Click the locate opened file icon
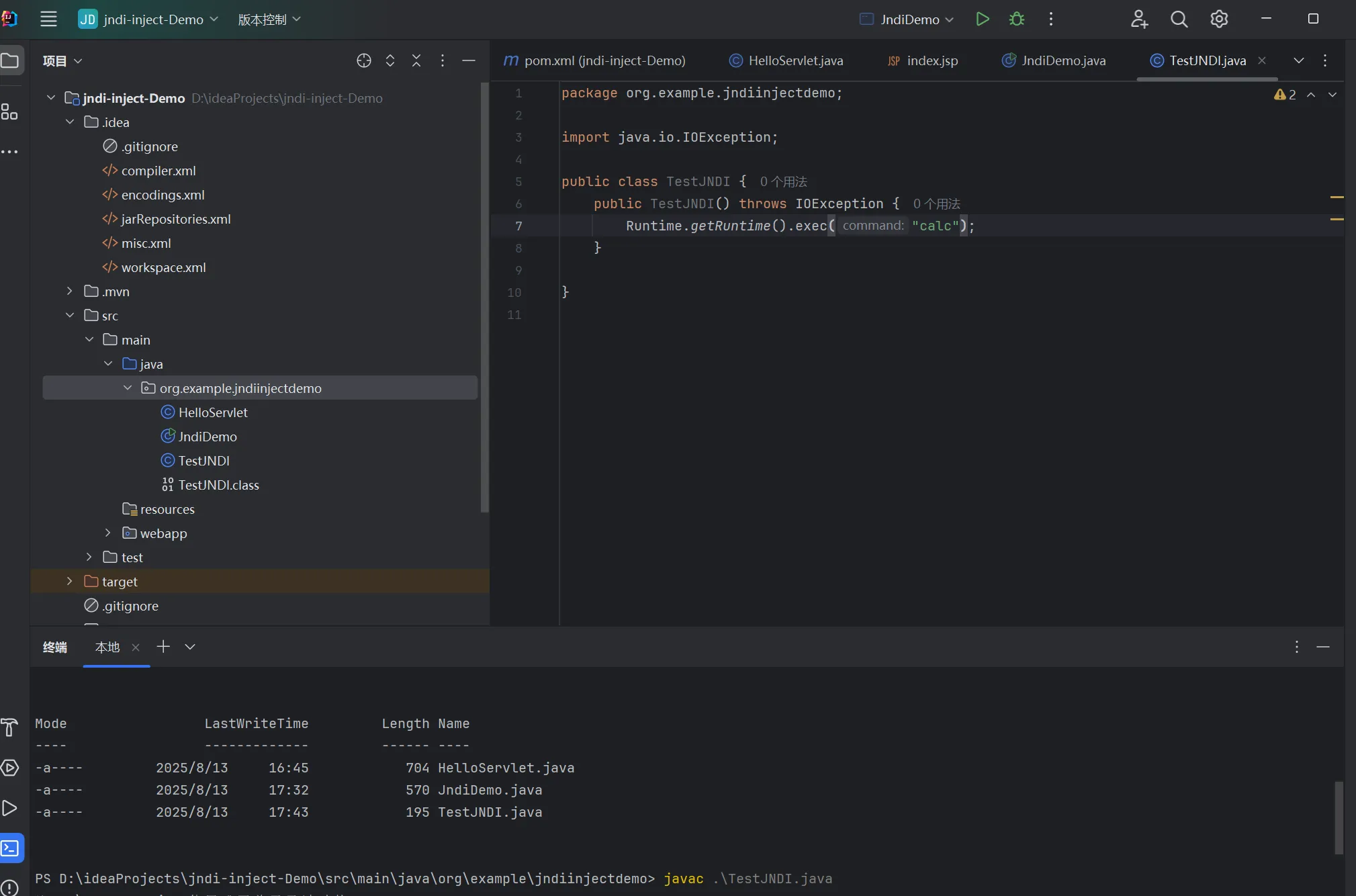The width and height of the screenshot is (1356, 896). coord(363,60)
